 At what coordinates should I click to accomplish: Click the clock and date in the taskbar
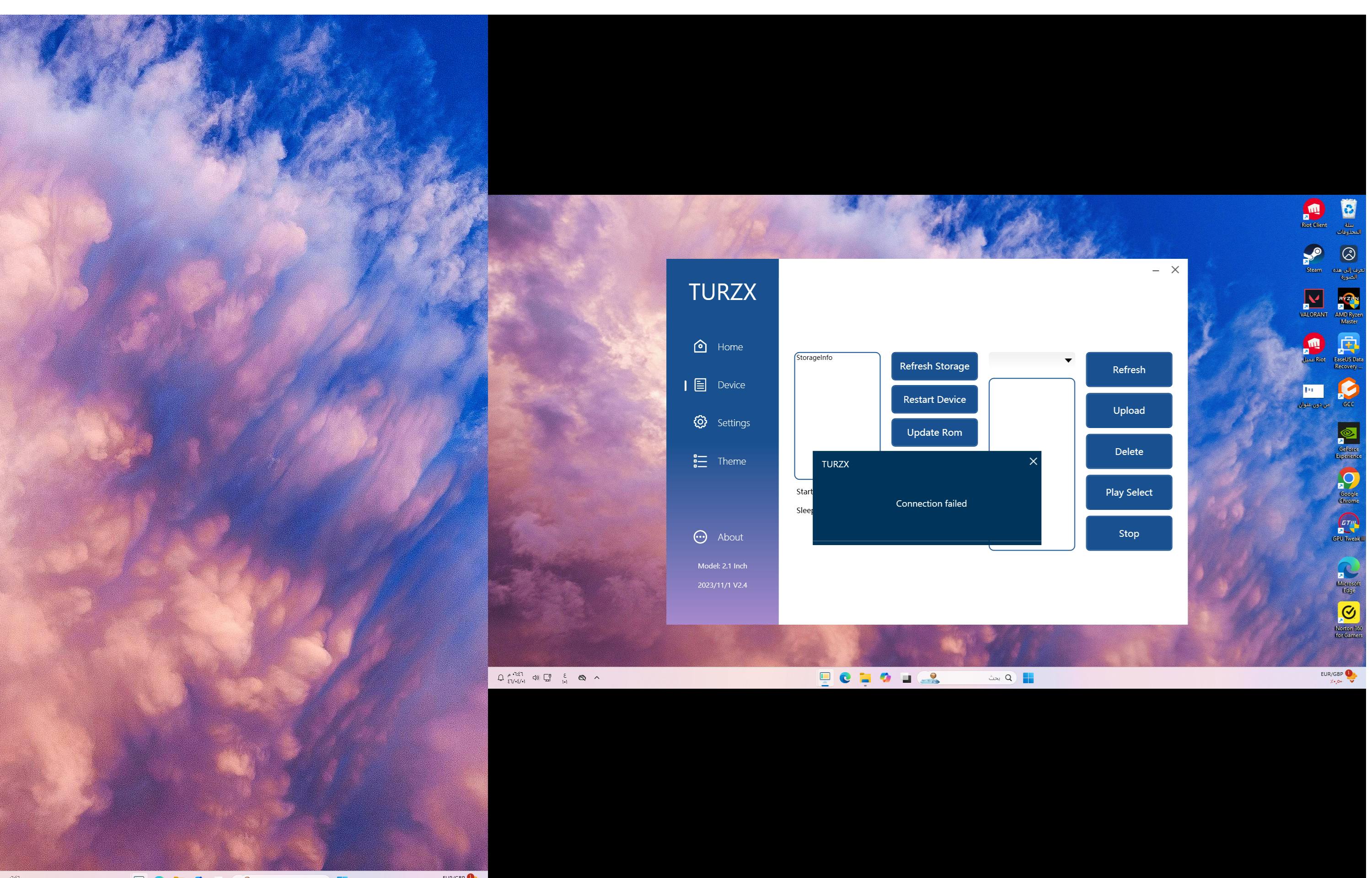click(516, 678)
